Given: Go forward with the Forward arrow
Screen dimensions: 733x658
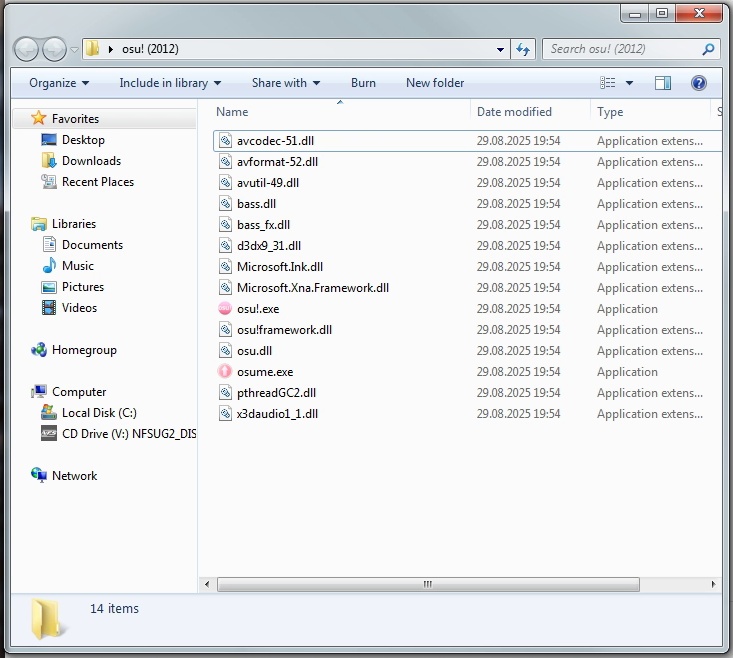Looking at the screenshot, I should pos(54,49).
